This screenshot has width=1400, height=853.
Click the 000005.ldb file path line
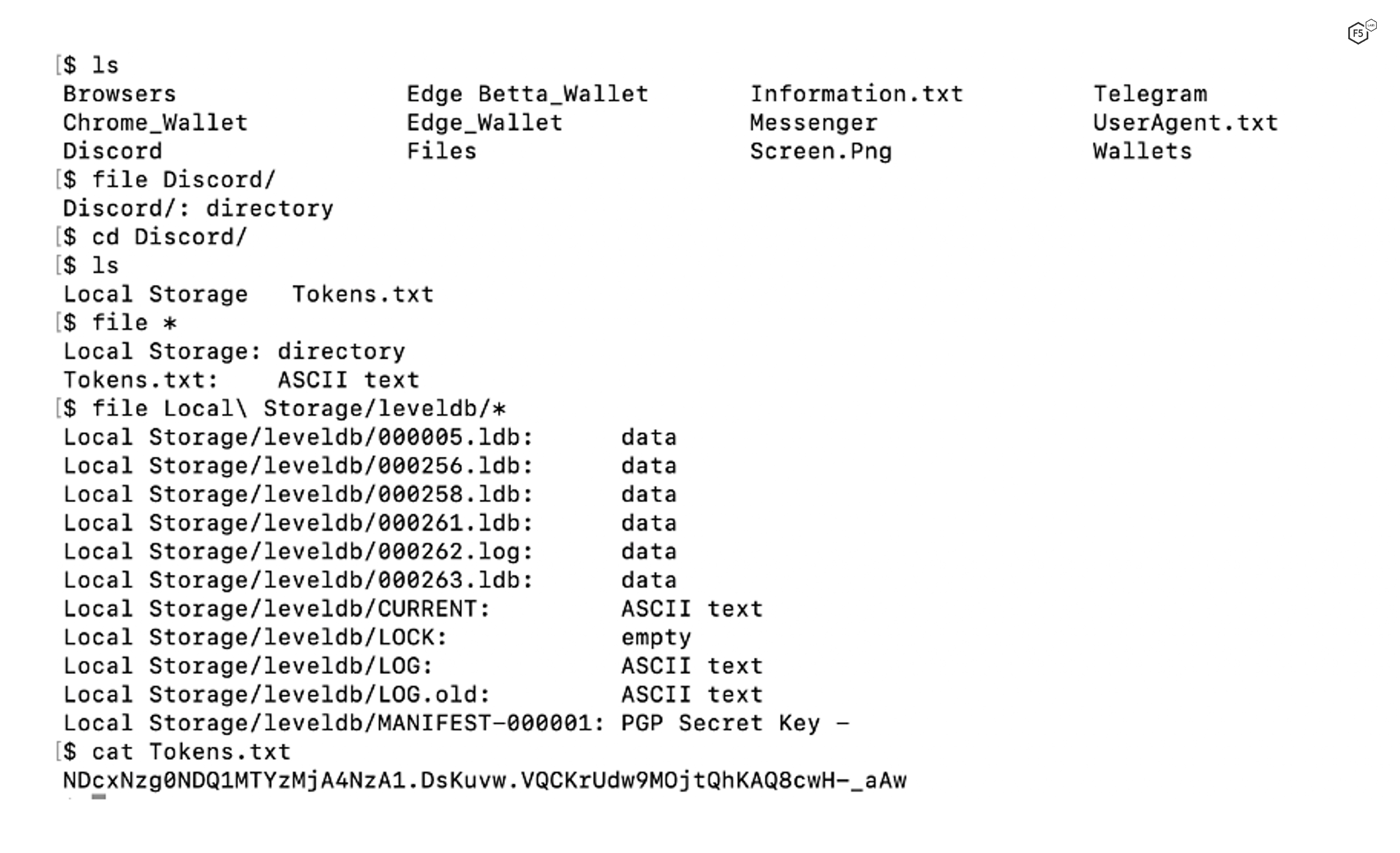click(x=298, y=437)
